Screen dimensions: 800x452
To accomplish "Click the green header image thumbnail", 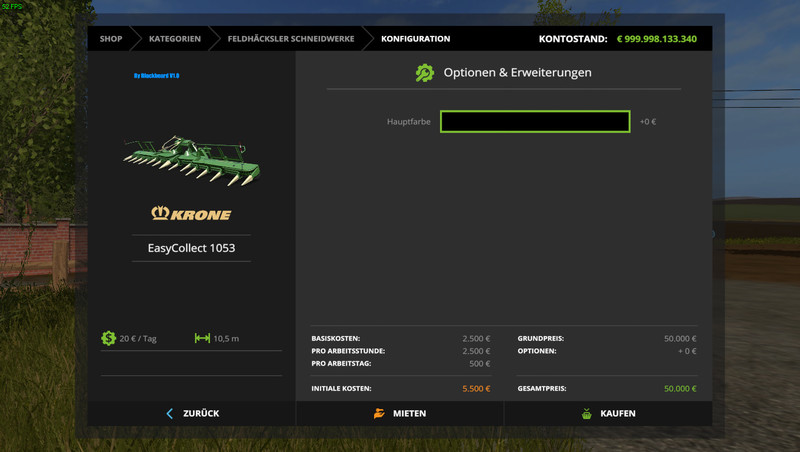I will (x=191, y=159).
